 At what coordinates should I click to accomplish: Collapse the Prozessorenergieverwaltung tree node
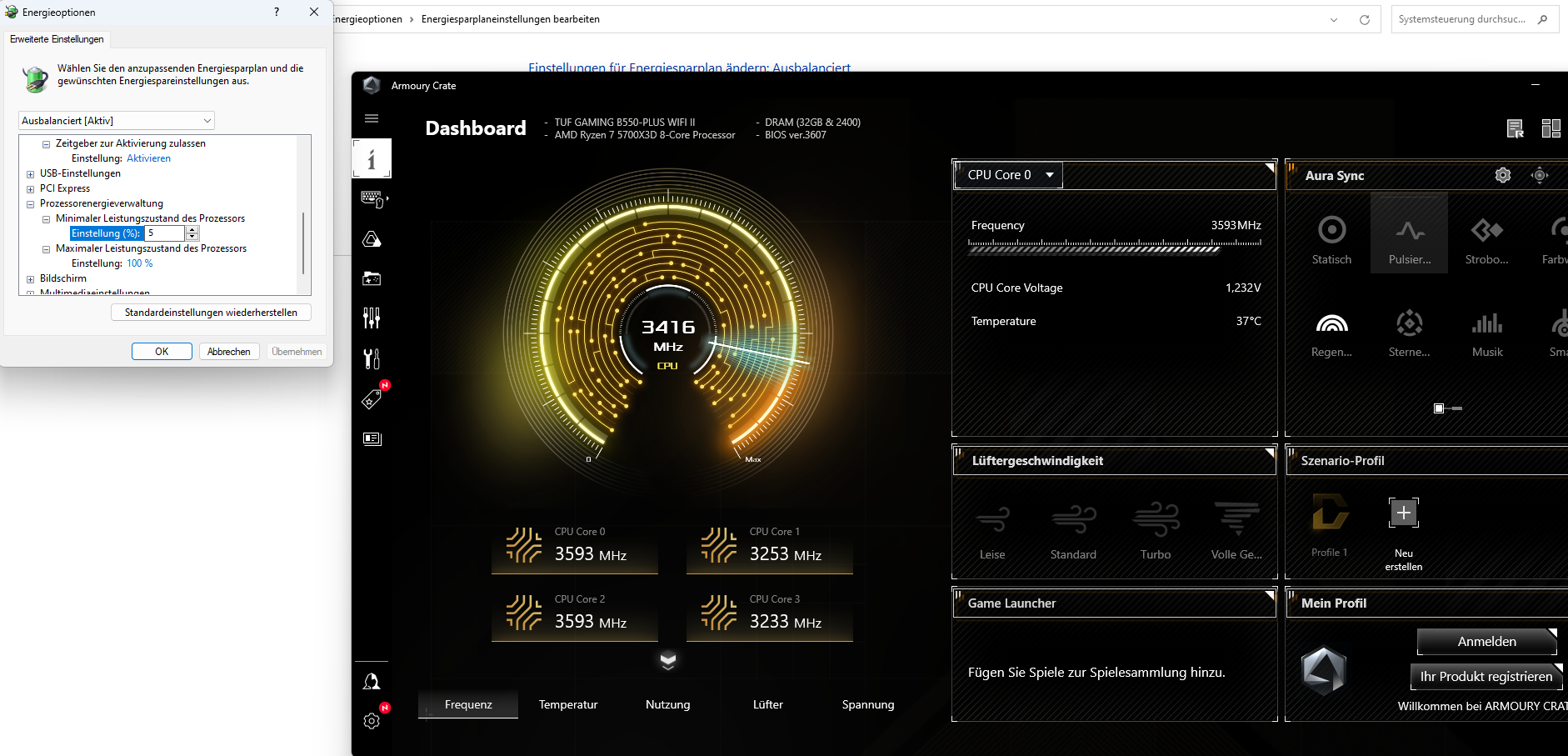pos(30,204)
